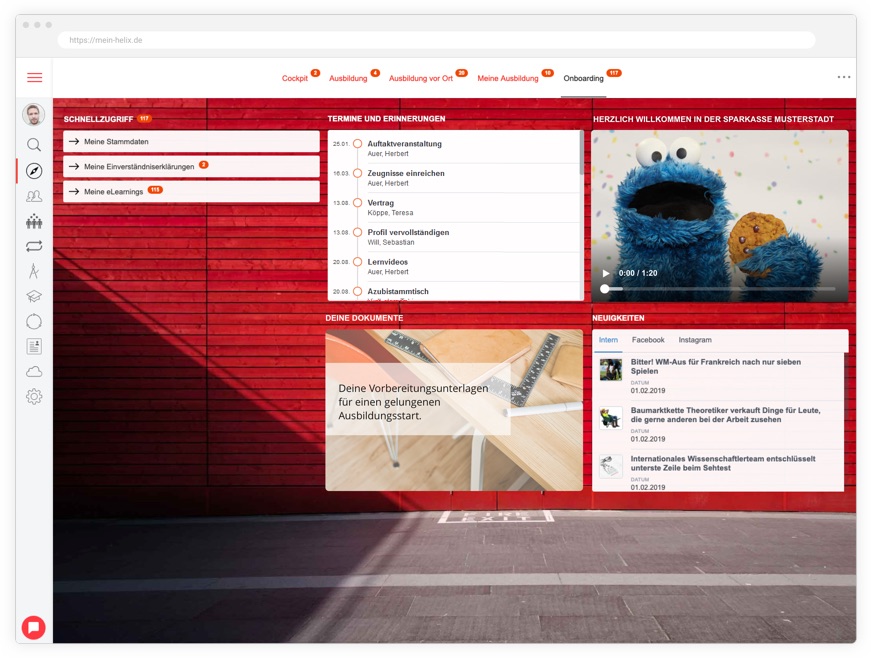The image size is (871, 658).
Task: Play the welcome video
Action: [605, 273]
